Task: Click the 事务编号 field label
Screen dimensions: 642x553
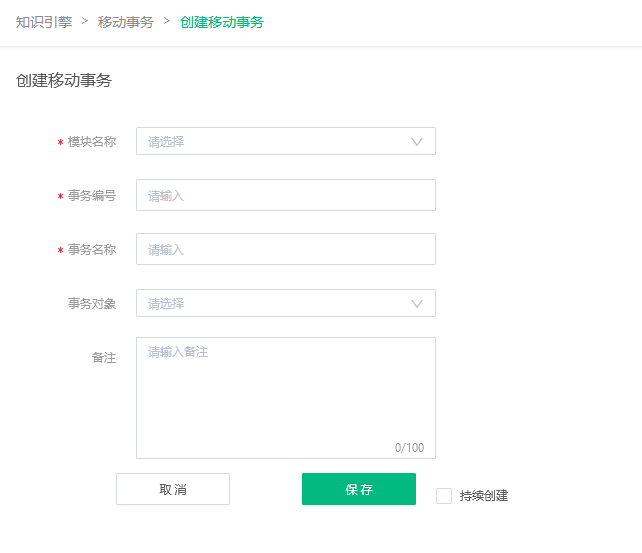Action: pos(92,196)
